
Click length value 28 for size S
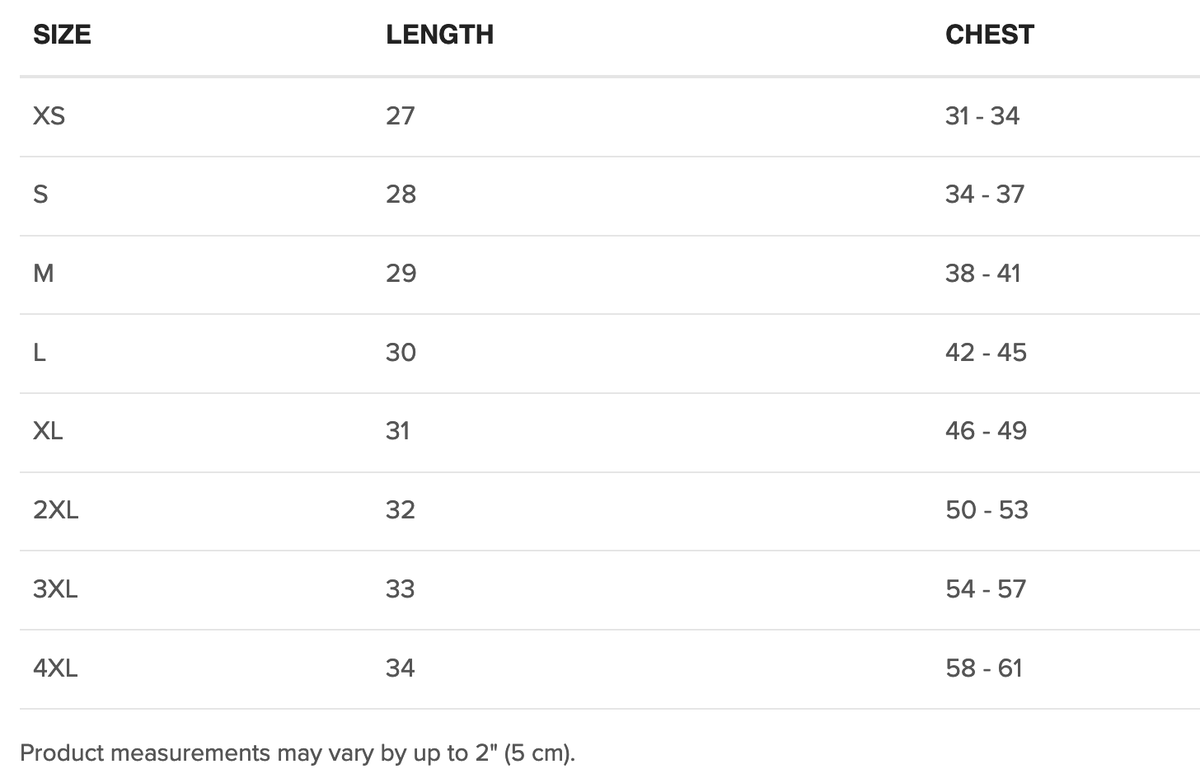400,195
